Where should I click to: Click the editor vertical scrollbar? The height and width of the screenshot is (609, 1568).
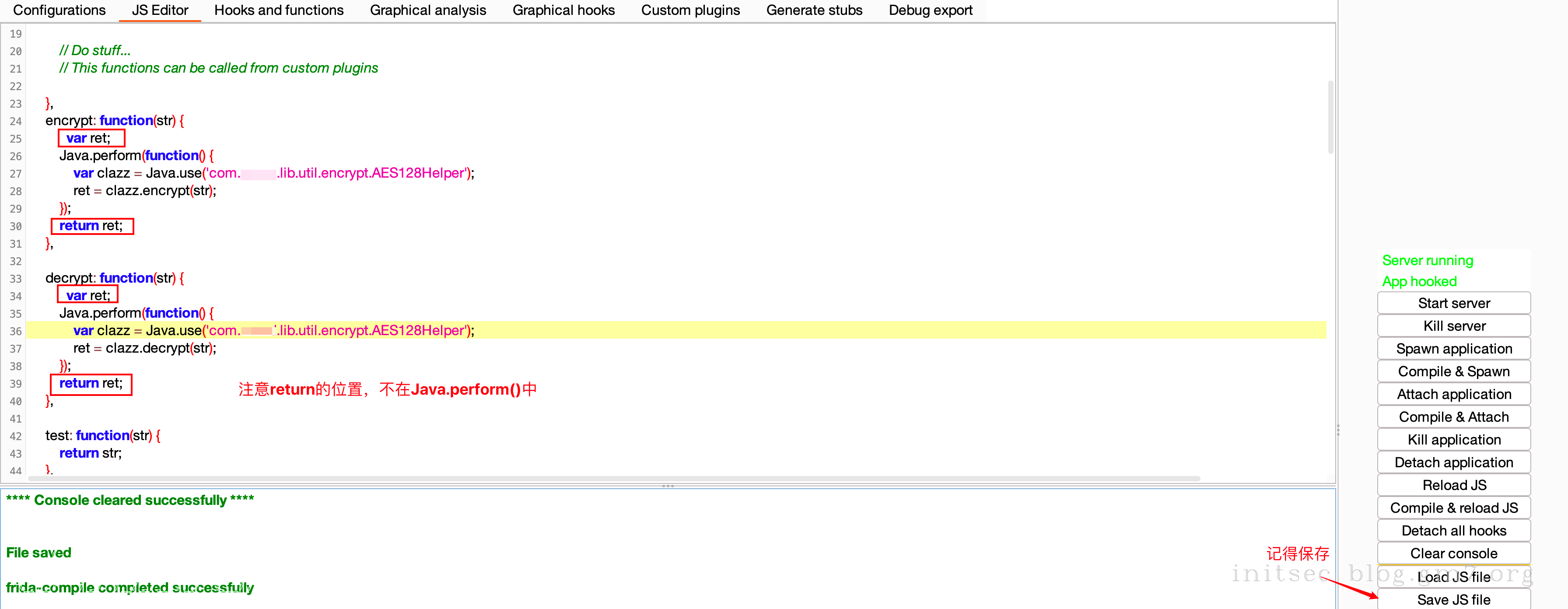click(x=1330, y=117)
